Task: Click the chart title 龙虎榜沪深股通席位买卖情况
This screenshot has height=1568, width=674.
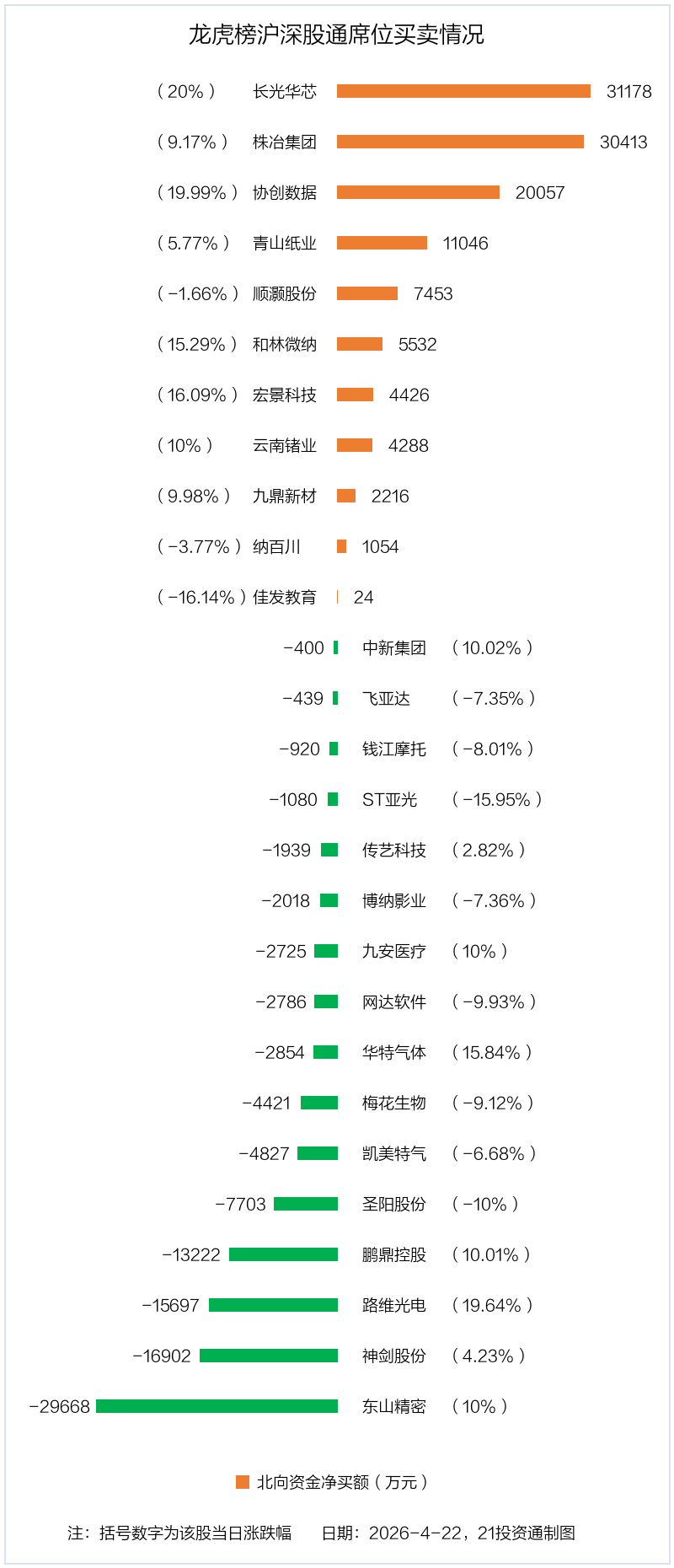Action: (x=336, y=35)
